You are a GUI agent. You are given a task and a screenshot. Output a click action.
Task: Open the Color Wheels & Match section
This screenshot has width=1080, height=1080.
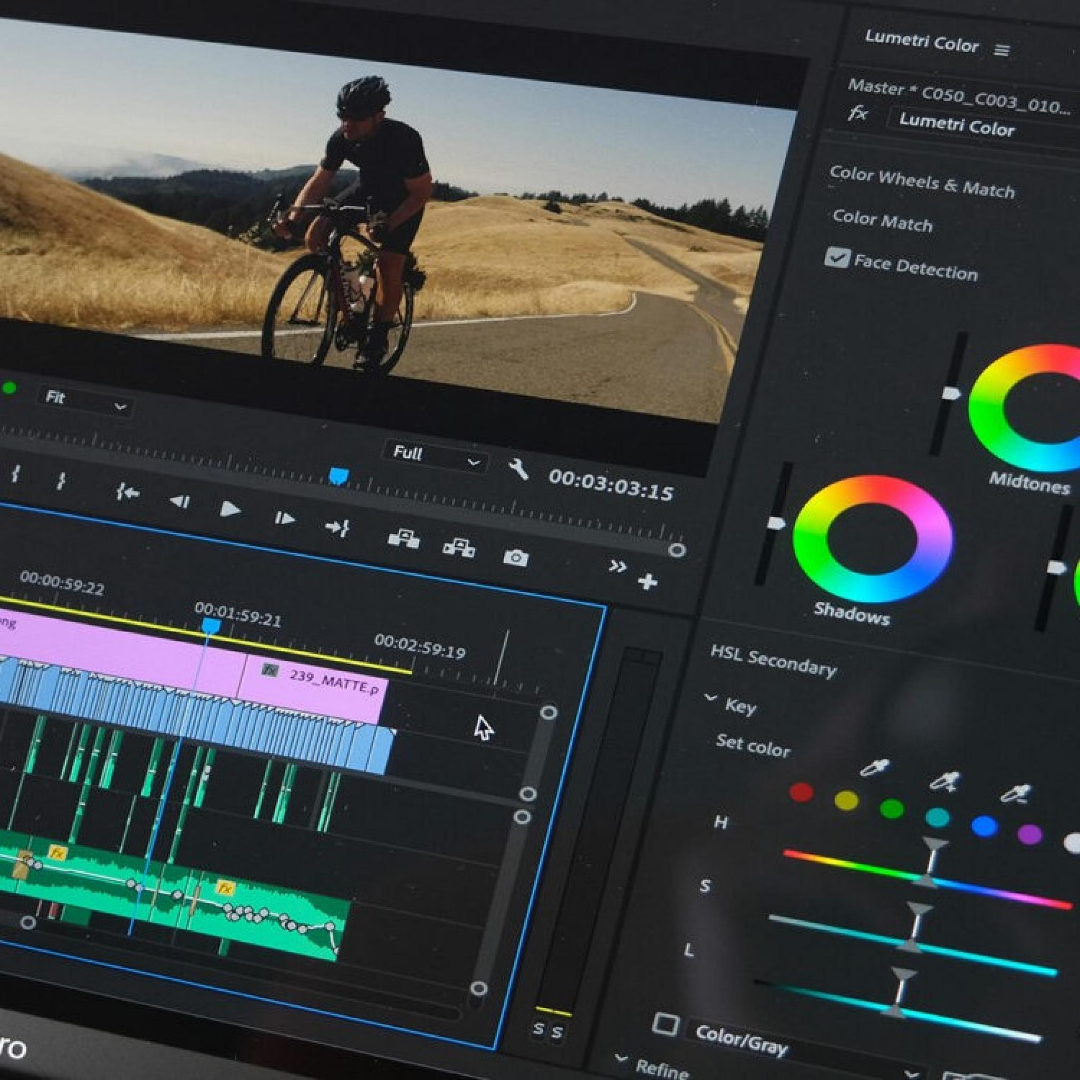coord(922,181)
